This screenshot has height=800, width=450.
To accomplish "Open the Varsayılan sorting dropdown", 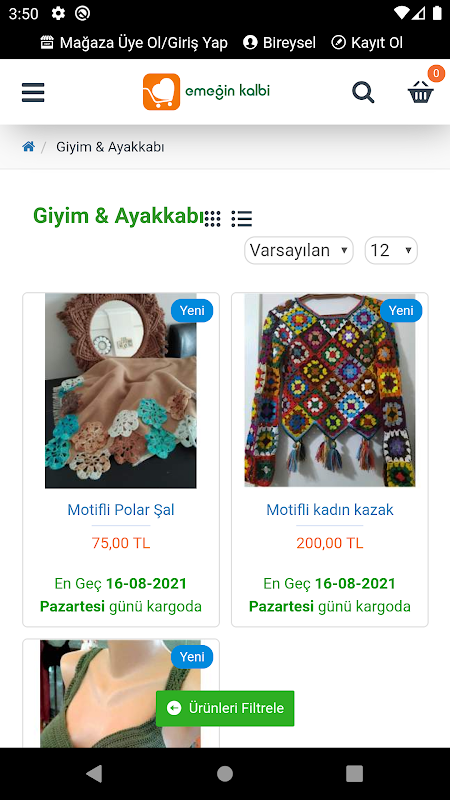I will pos(299,251).
